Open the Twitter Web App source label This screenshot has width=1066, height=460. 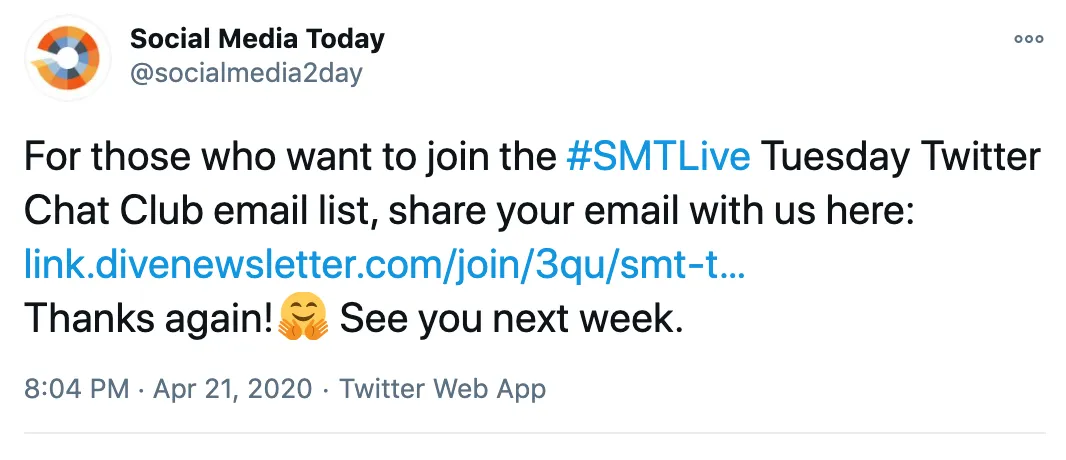pos(442,388)
